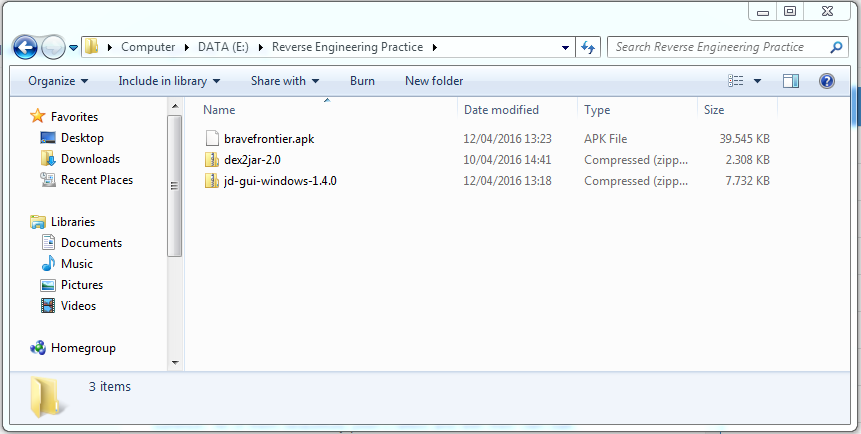Open the Organize menu
This screenshot has width=861, height=434.
click(58, 81)
